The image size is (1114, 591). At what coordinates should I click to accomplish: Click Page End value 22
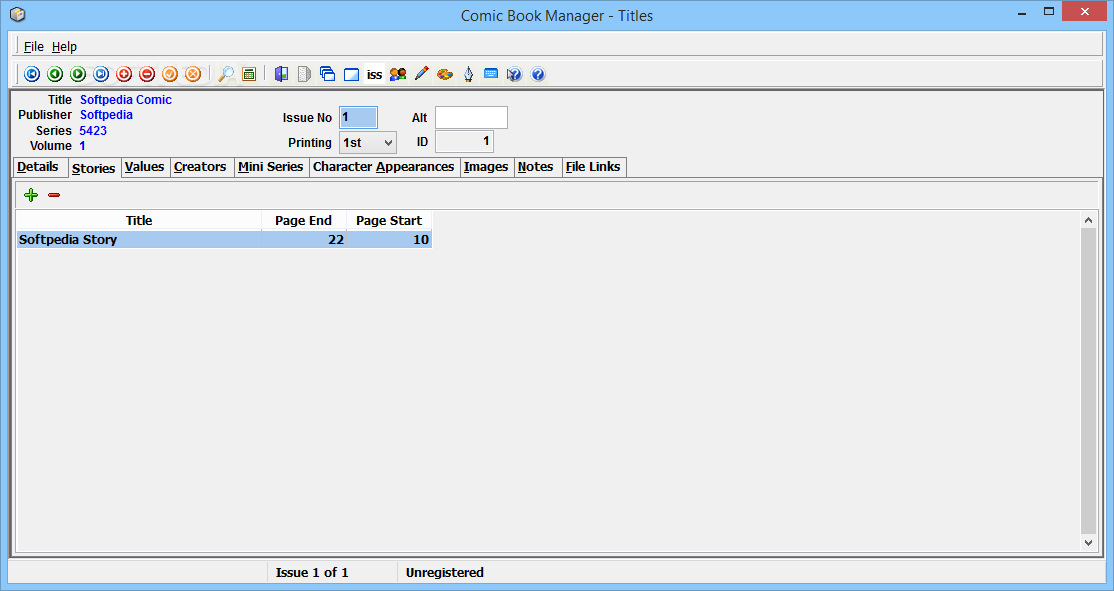(336, 239)
